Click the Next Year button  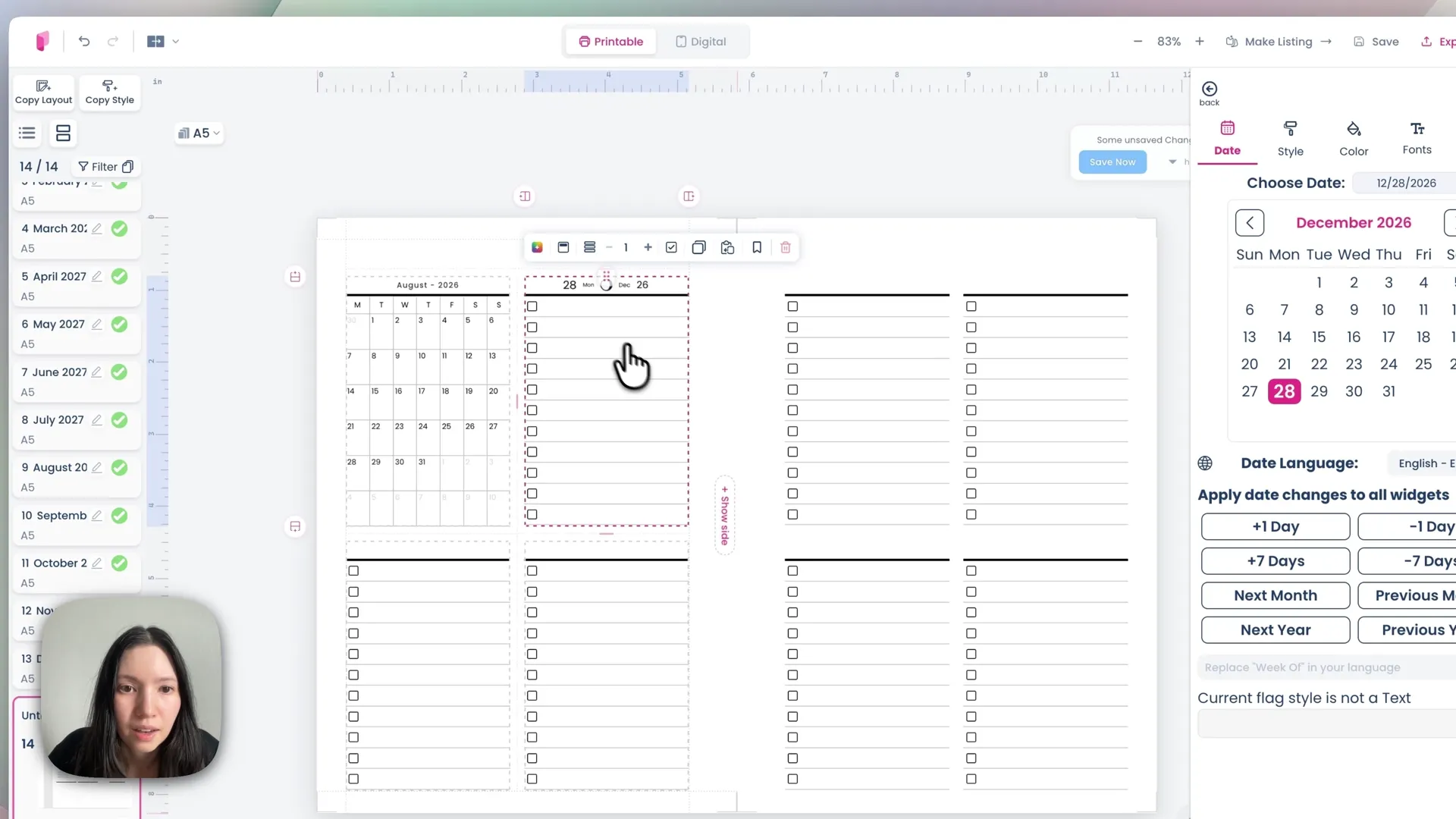pos(1276,630)
